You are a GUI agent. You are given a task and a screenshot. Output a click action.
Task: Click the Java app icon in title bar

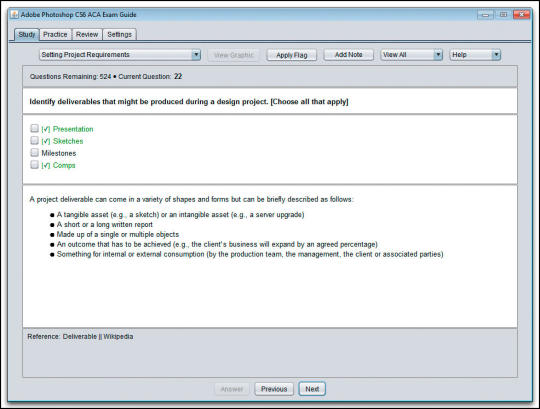point(14,15)
